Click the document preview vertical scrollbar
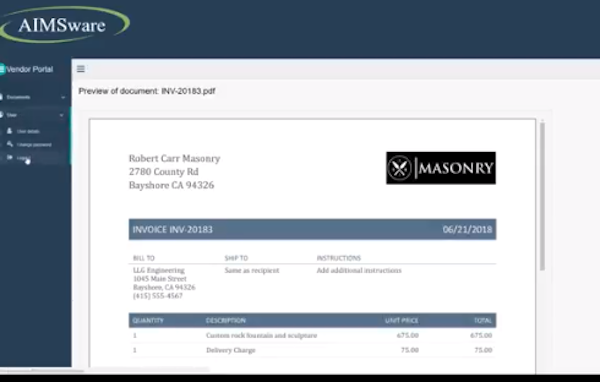Screen dimensions: 600x382 (542, 196)
